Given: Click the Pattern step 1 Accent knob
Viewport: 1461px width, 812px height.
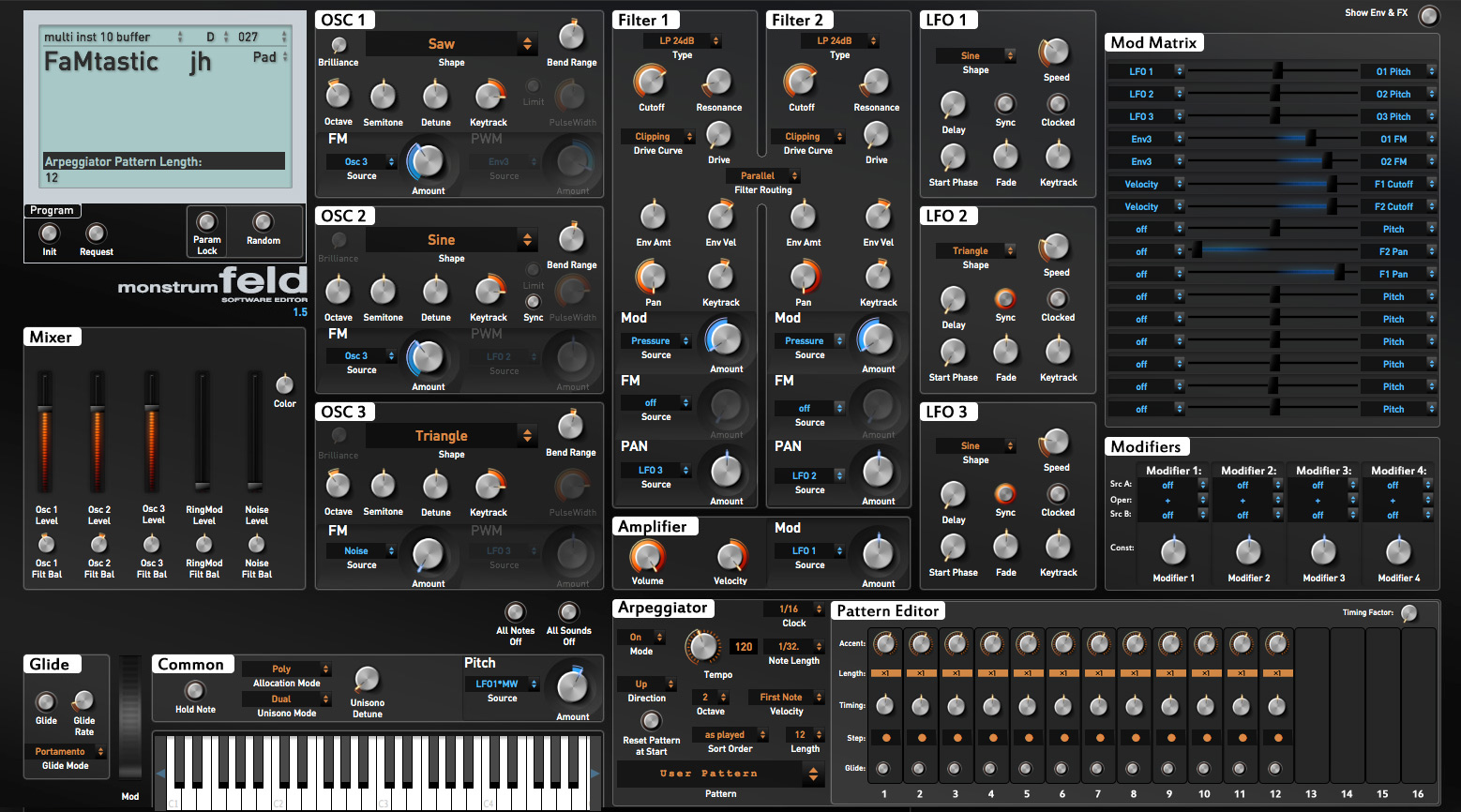Looking at the screenshot, I should (x=884, y=643).
